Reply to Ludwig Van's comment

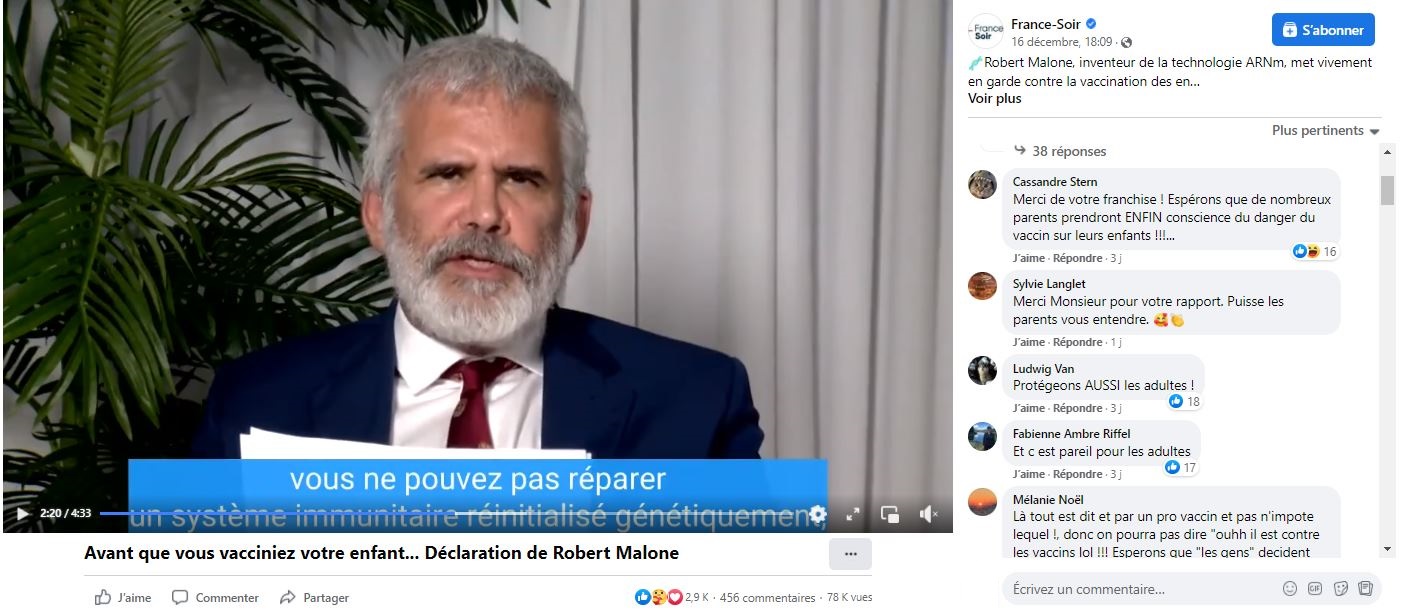point(1078,408)
